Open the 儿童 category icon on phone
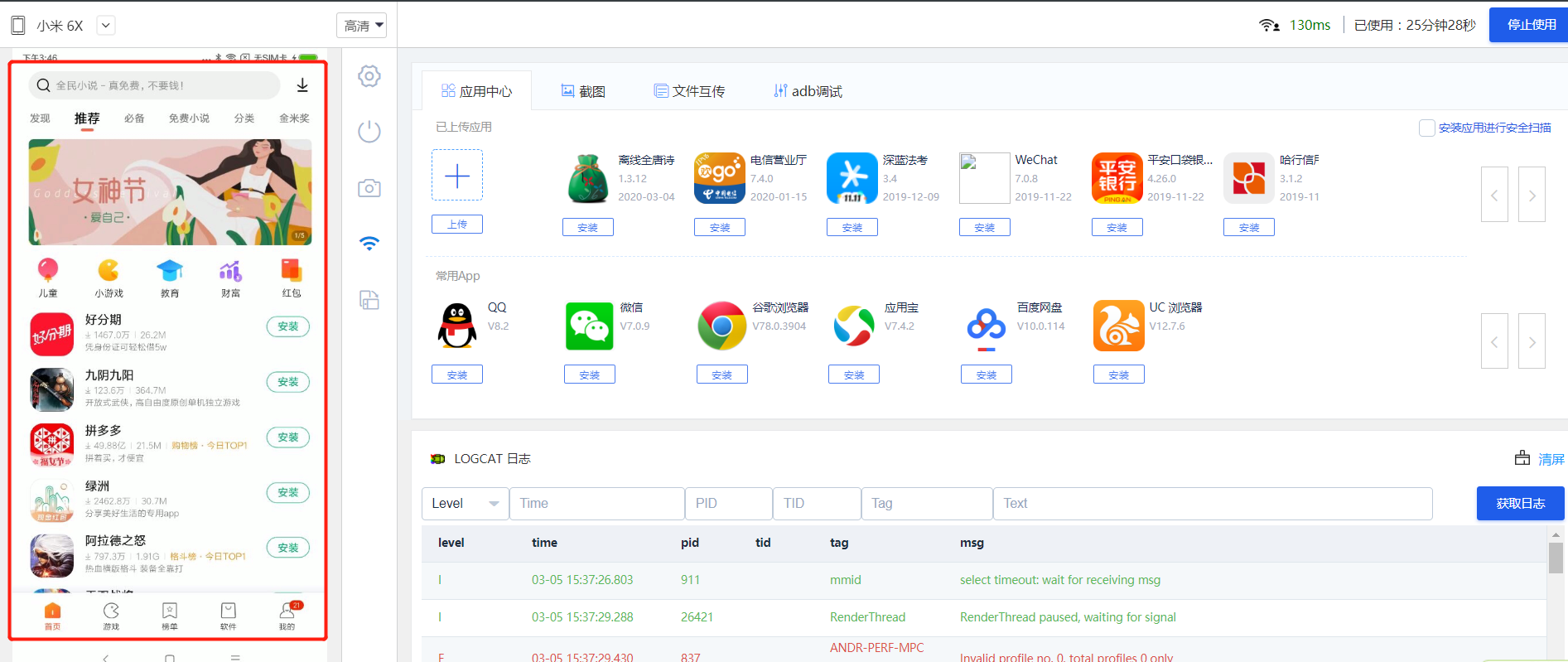This screenshot has height=662, width=1568. tap(48, 270)
